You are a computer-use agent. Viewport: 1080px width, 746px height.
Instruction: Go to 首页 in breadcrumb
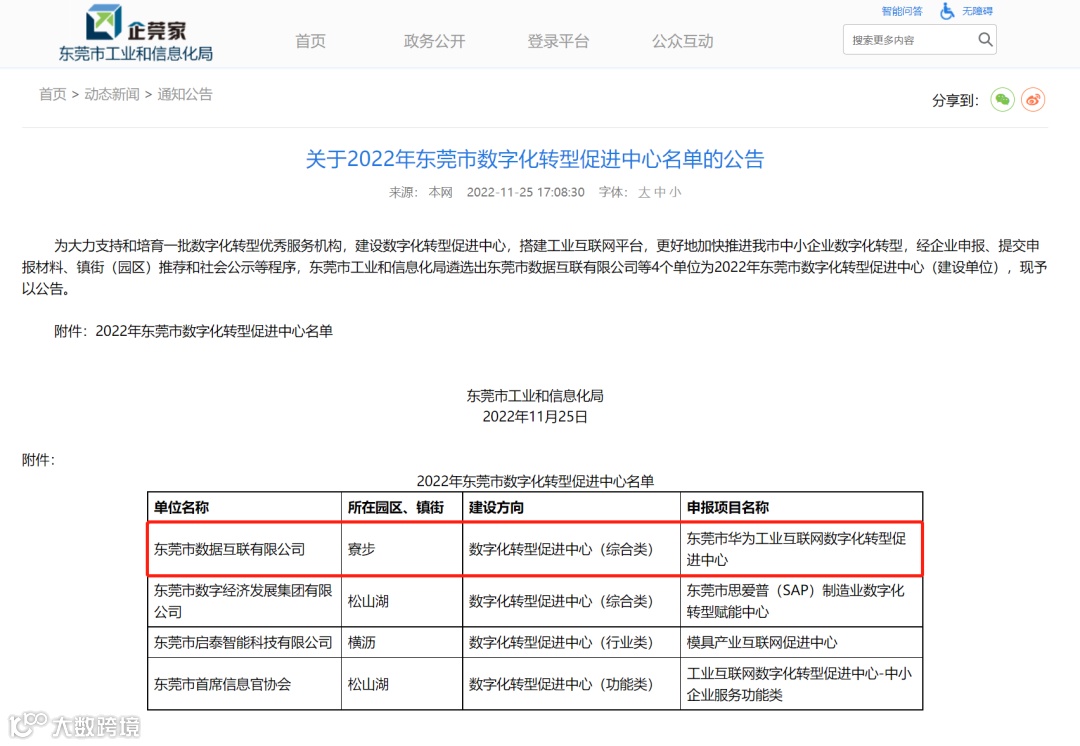tap(52, 94)
